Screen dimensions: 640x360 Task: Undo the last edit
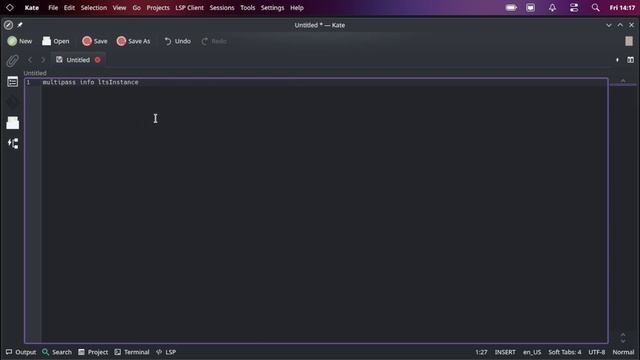pos(178,41)
